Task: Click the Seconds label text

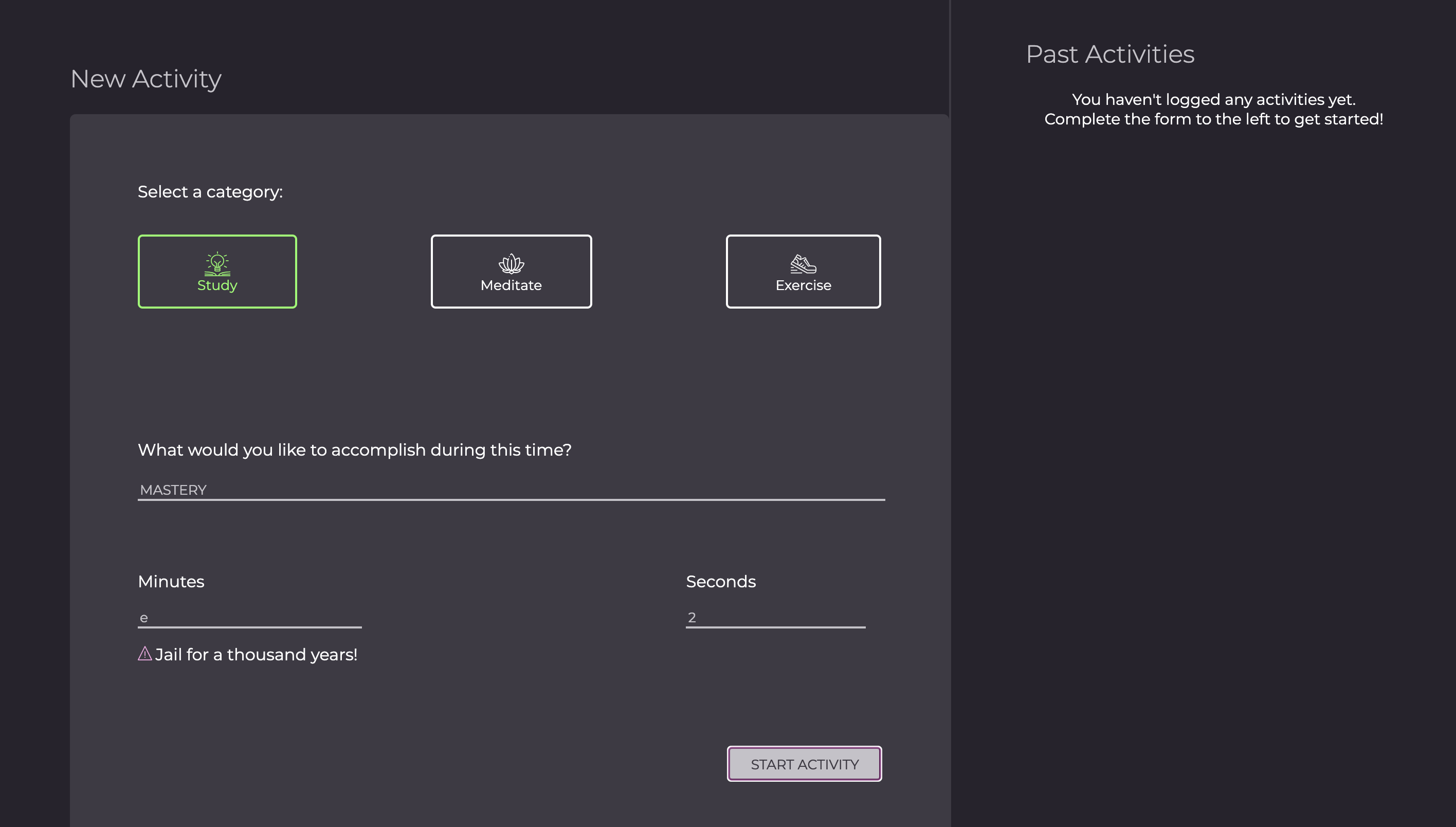Action: pyautogui.click(x=721, y=582)
